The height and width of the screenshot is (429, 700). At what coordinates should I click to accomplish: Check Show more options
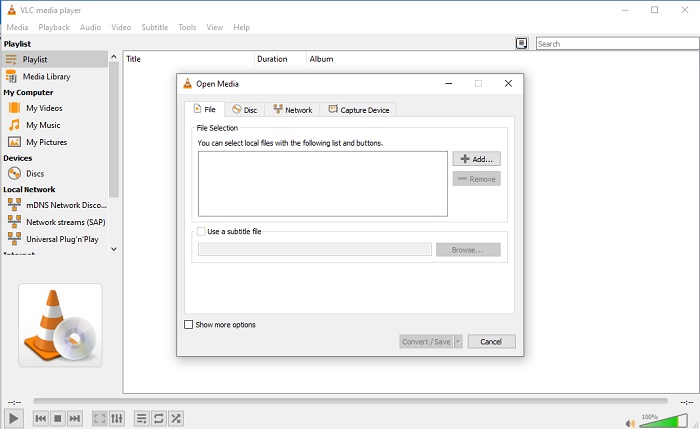pos(189,325)
